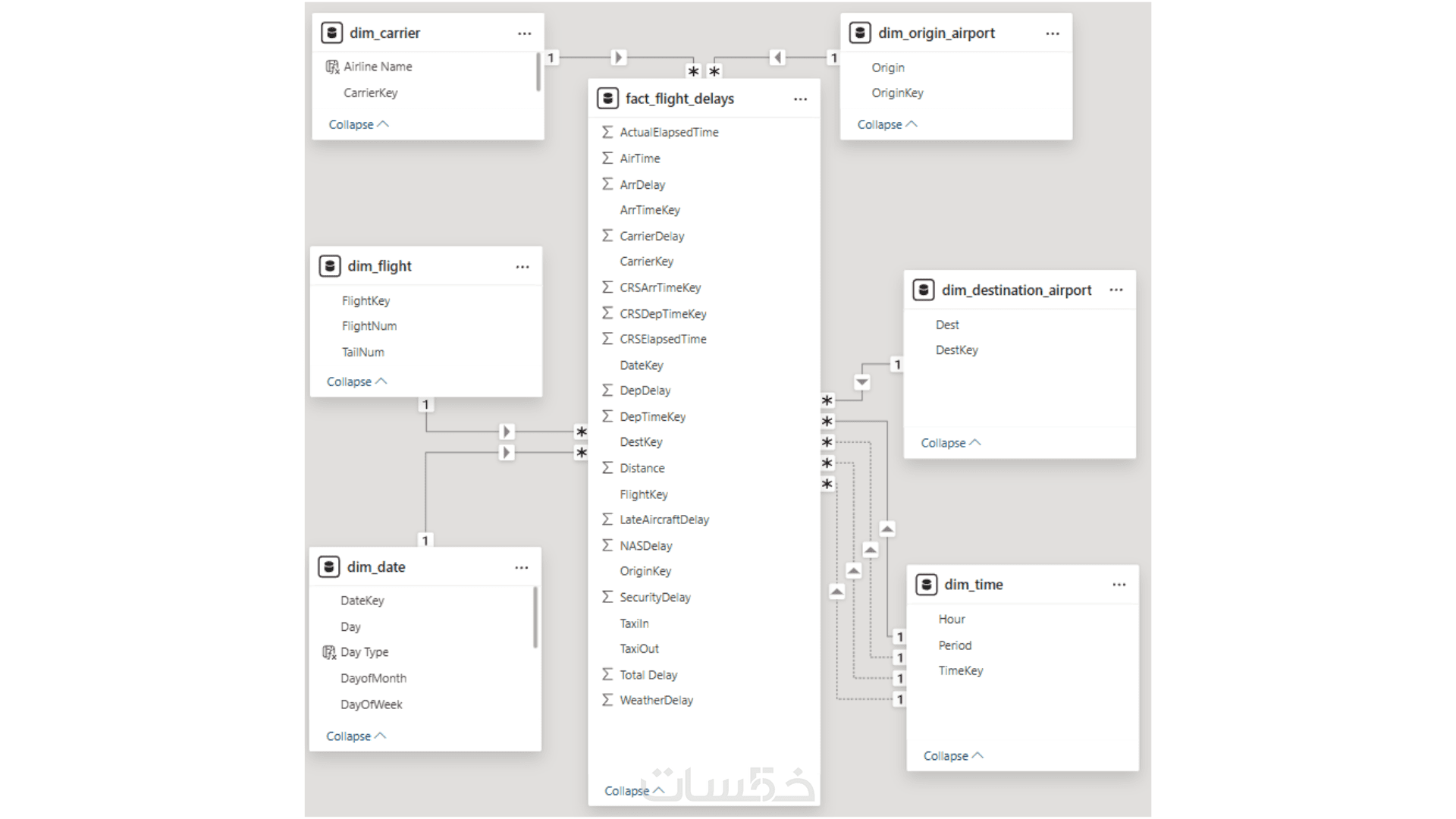
Task: Open dim_destination_airport options ellipsis
Action: click(x=1116, y=290)
